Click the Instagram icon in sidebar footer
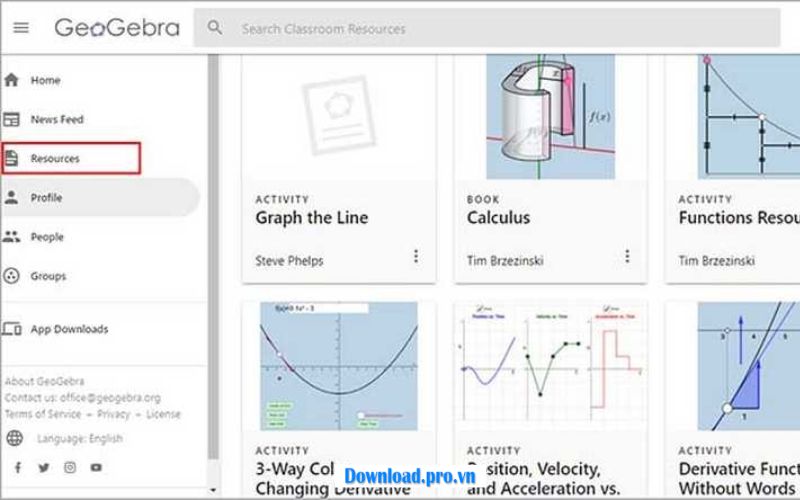 (70, 467)
